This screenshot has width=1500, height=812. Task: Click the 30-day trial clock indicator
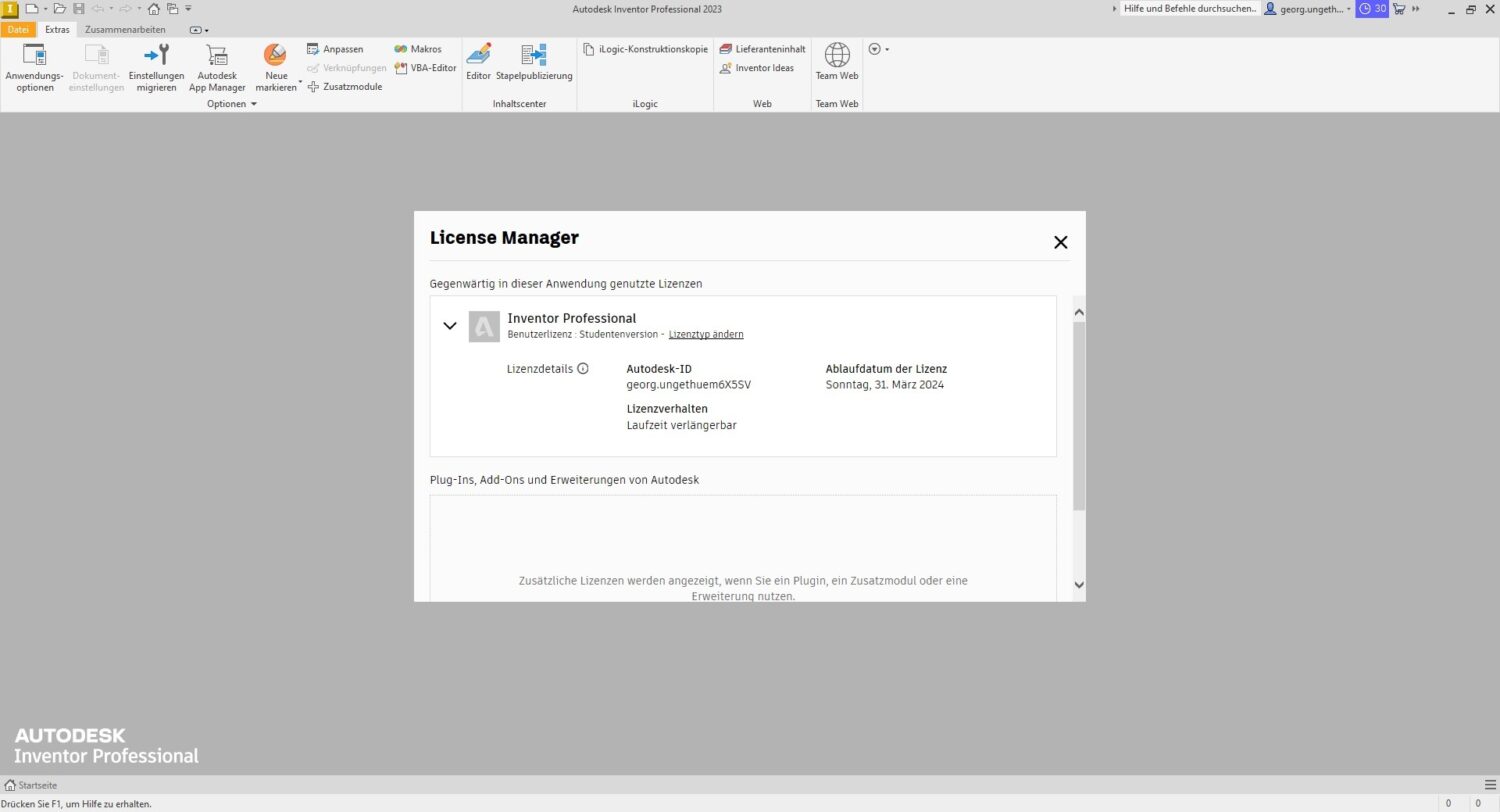[x=1371, y=9]
